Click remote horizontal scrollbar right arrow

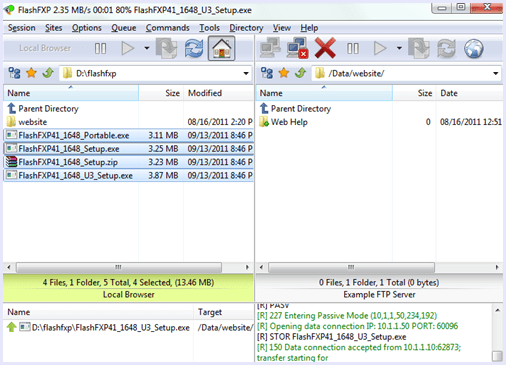[497, 267]
